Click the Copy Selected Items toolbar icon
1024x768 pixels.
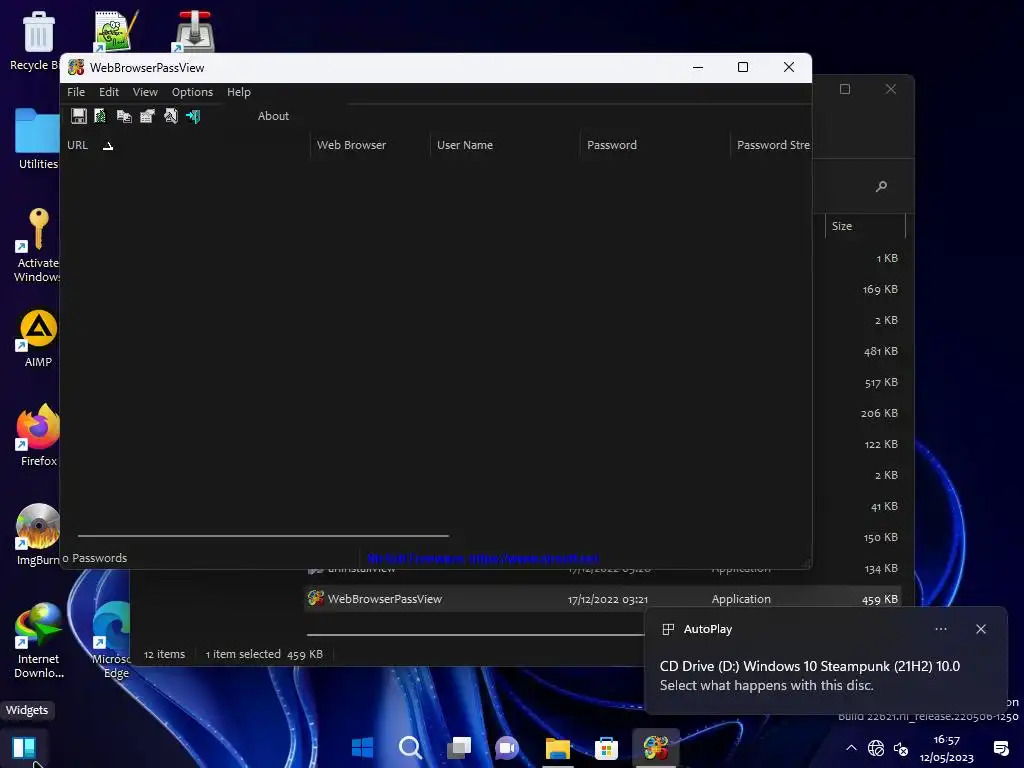124,116
